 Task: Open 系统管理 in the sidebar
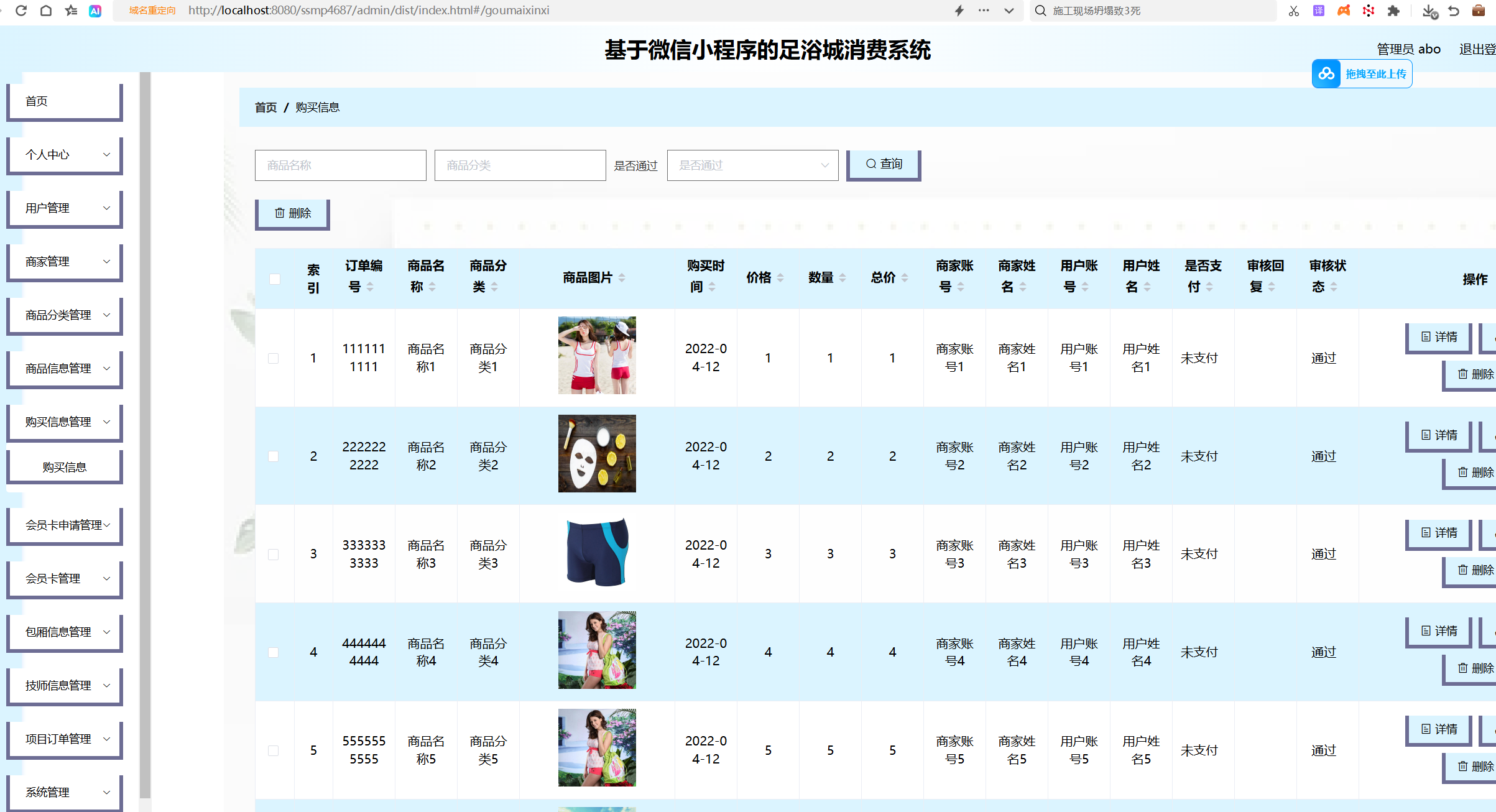point(65,793)
